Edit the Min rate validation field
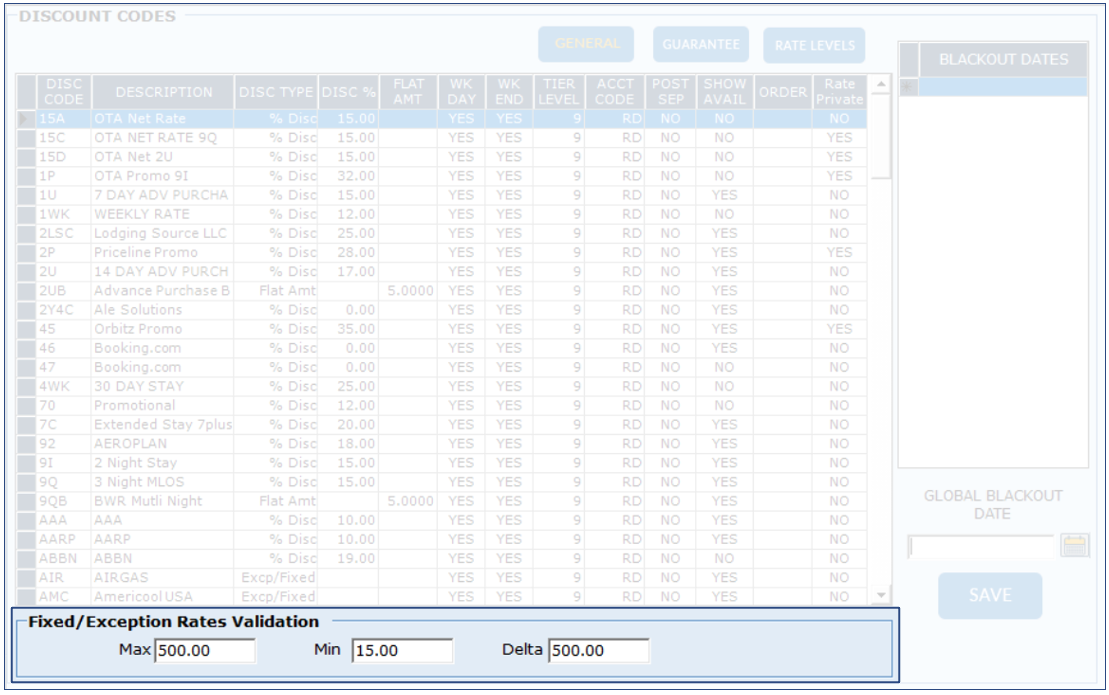 (402, 651)
